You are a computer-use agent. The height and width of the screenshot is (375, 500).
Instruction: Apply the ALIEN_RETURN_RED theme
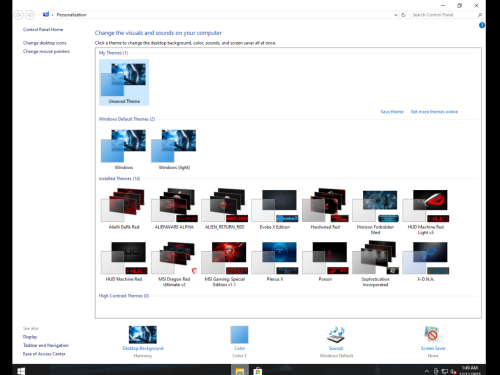tap(225, 208)
